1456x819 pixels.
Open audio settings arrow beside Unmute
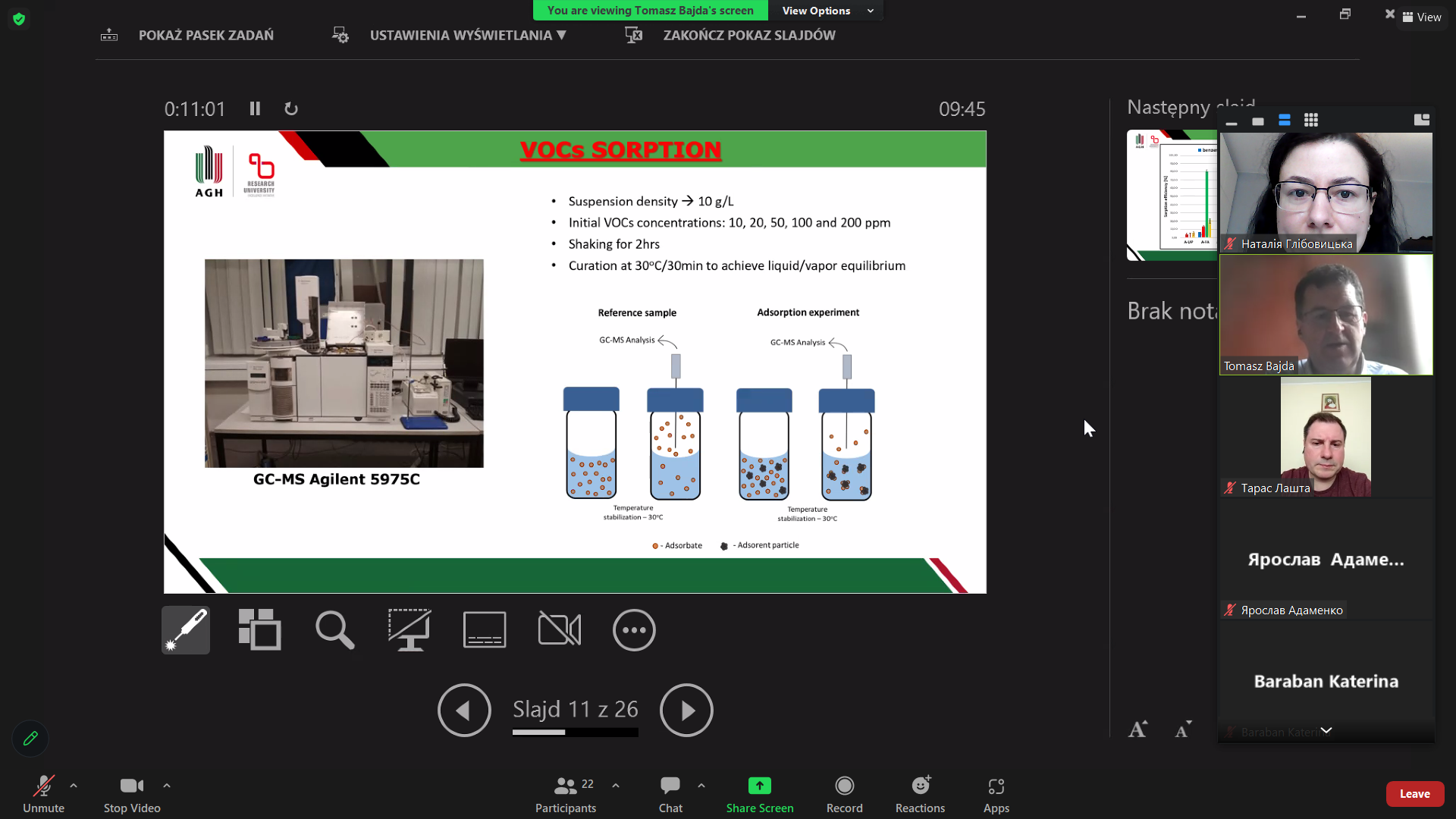(x=74, y=786)
